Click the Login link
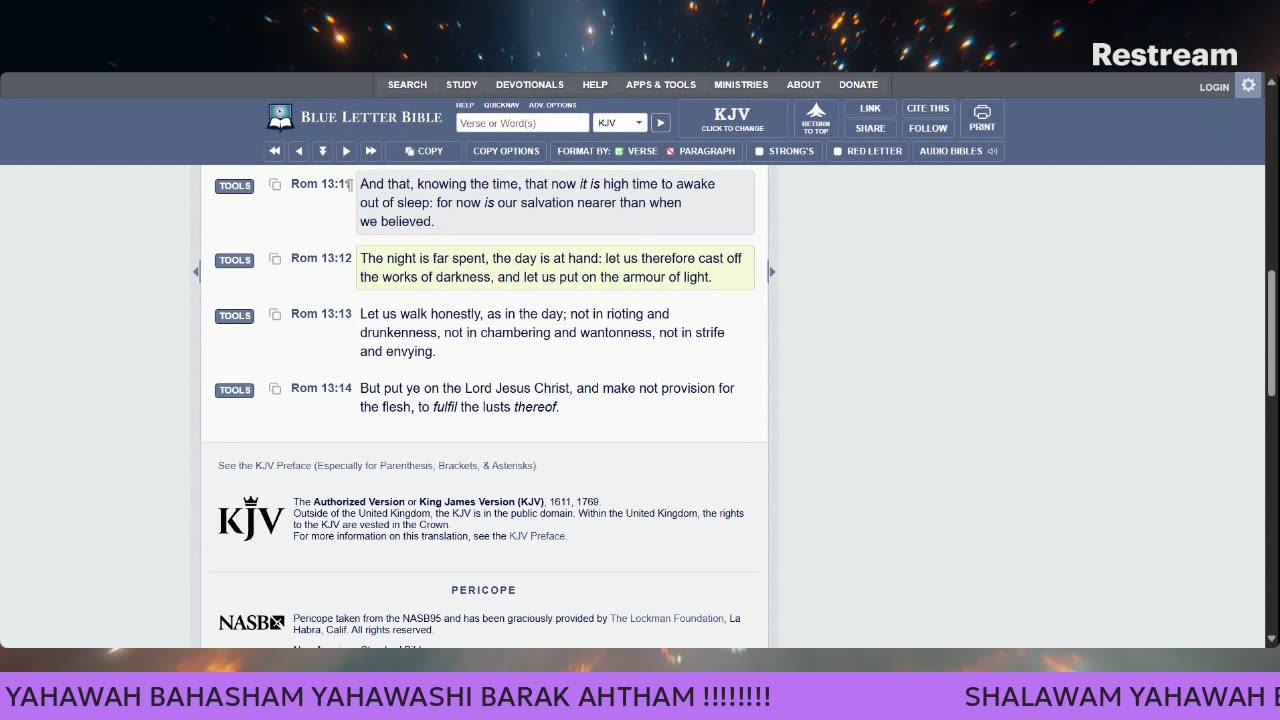Viewport: 1280px width, 720px height. pos(1214,87)
